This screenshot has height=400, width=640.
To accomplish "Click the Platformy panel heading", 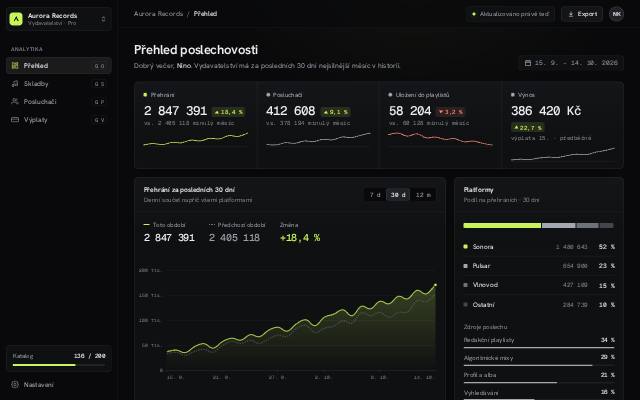I will pyautogui.click(x=478, y=190).
